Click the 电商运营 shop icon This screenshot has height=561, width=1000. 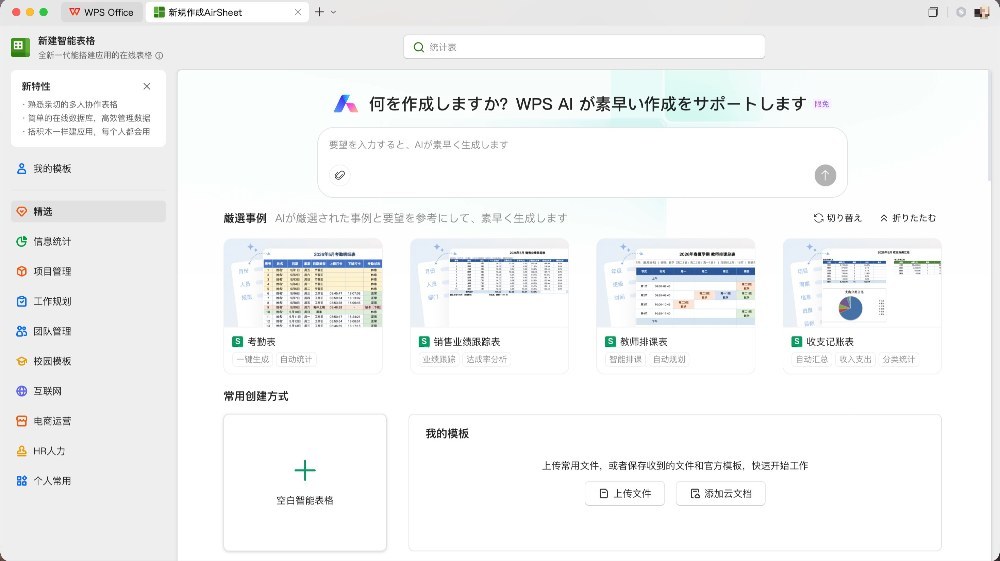(22, 421)
